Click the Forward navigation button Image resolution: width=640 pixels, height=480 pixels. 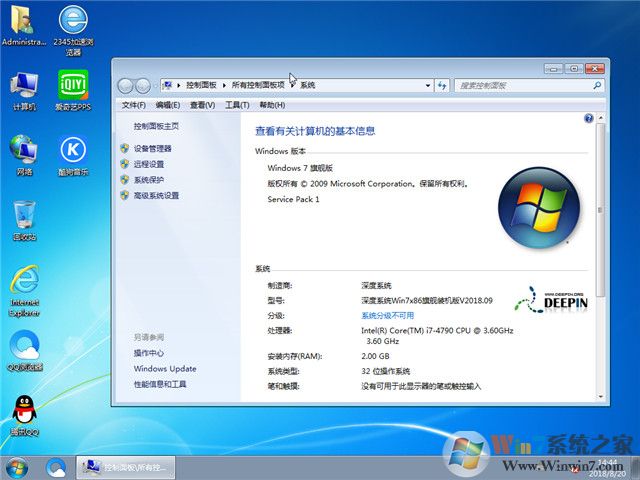(143, 86)
